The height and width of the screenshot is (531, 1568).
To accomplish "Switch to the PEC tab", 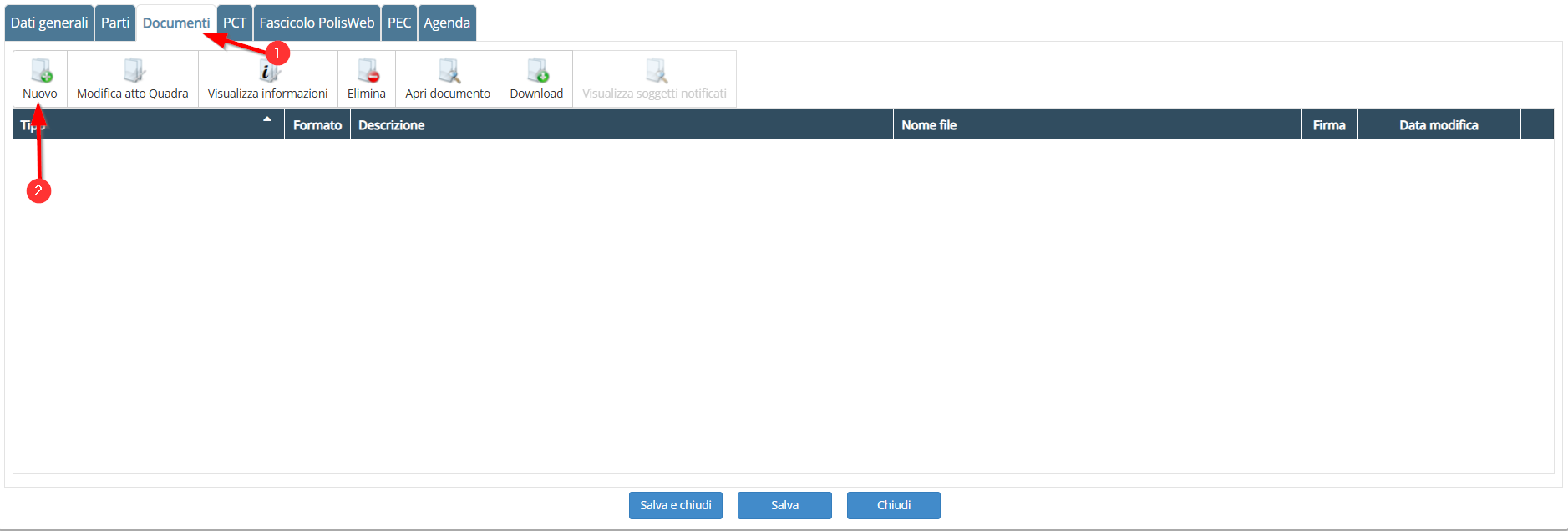I will coord(399,23).
